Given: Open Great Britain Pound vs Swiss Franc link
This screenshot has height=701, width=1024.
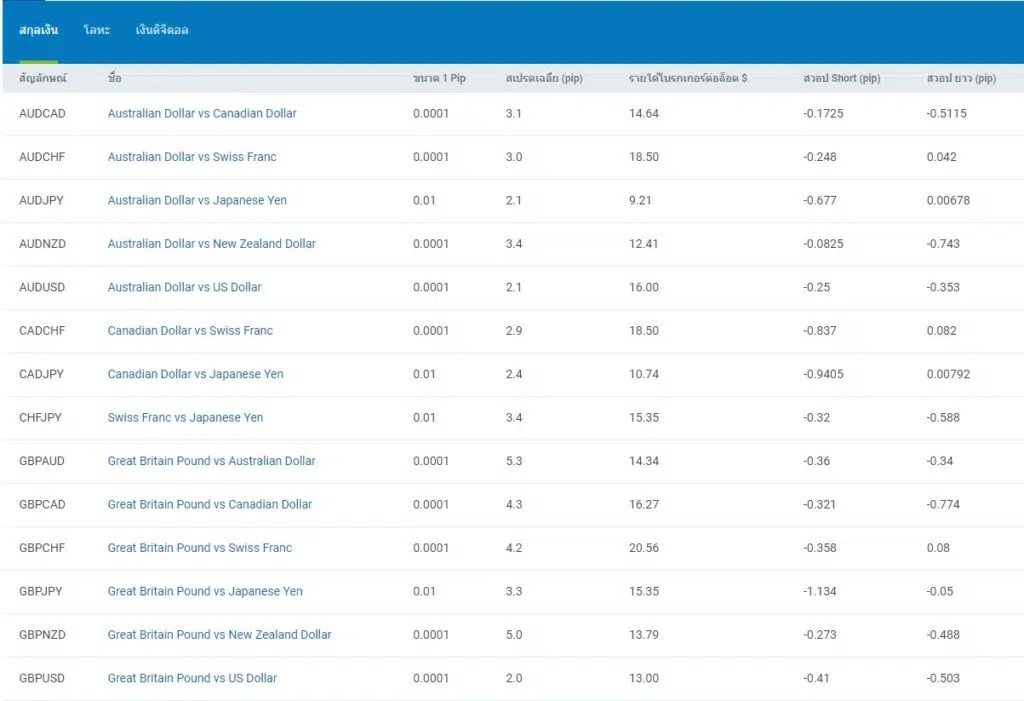Looking at the screenshot, I should 200,547.
